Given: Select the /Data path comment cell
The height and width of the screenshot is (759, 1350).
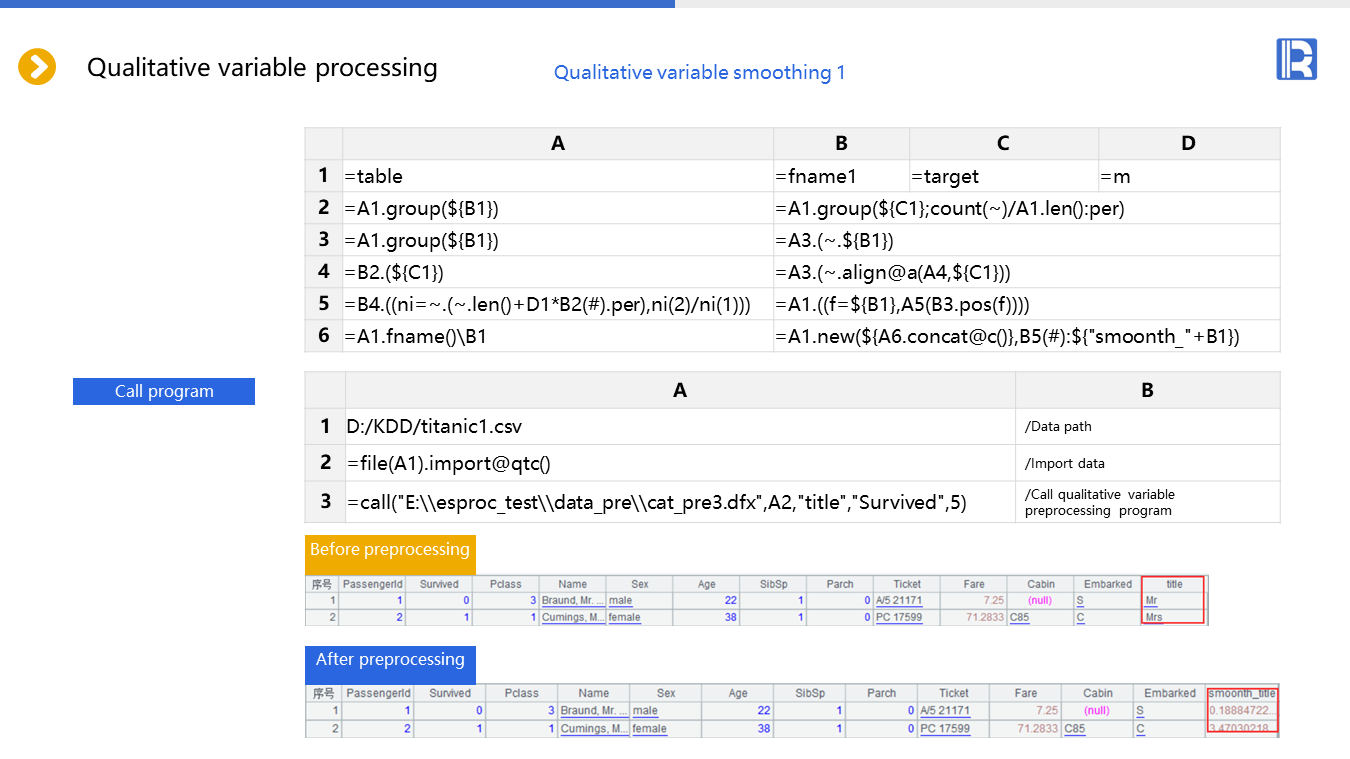Looking at the screenshot, I should 1147,427.
